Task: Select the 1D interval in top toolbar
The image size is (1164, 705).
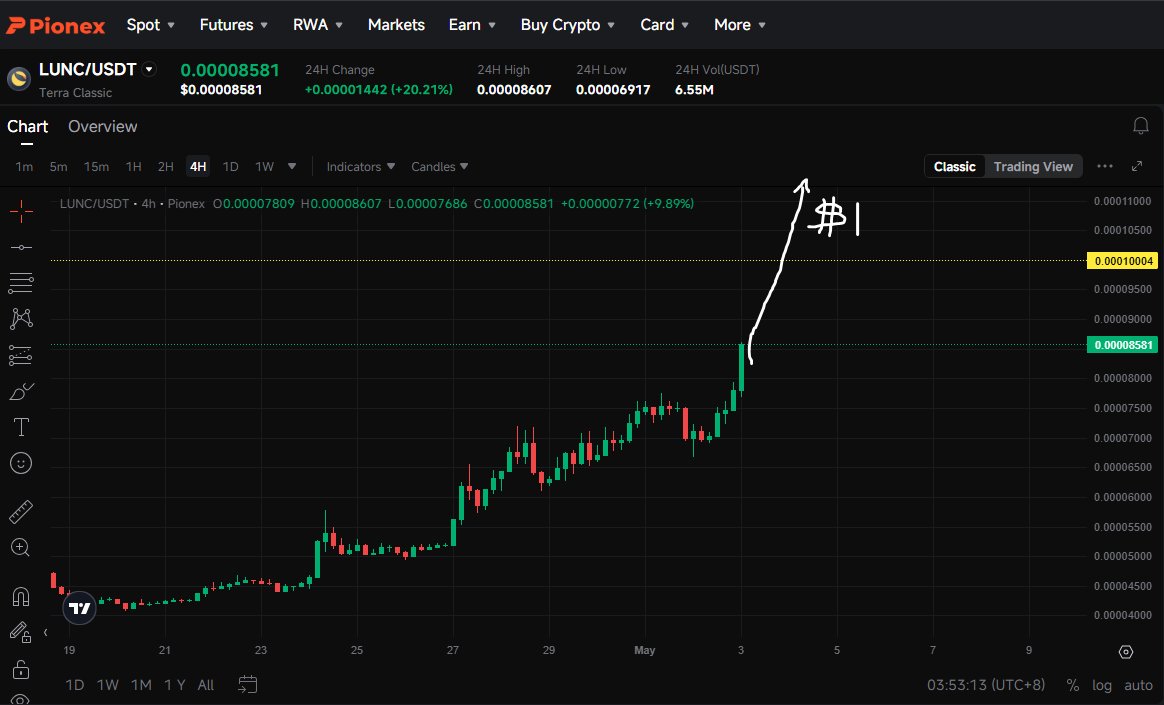Action: [231, 166]
